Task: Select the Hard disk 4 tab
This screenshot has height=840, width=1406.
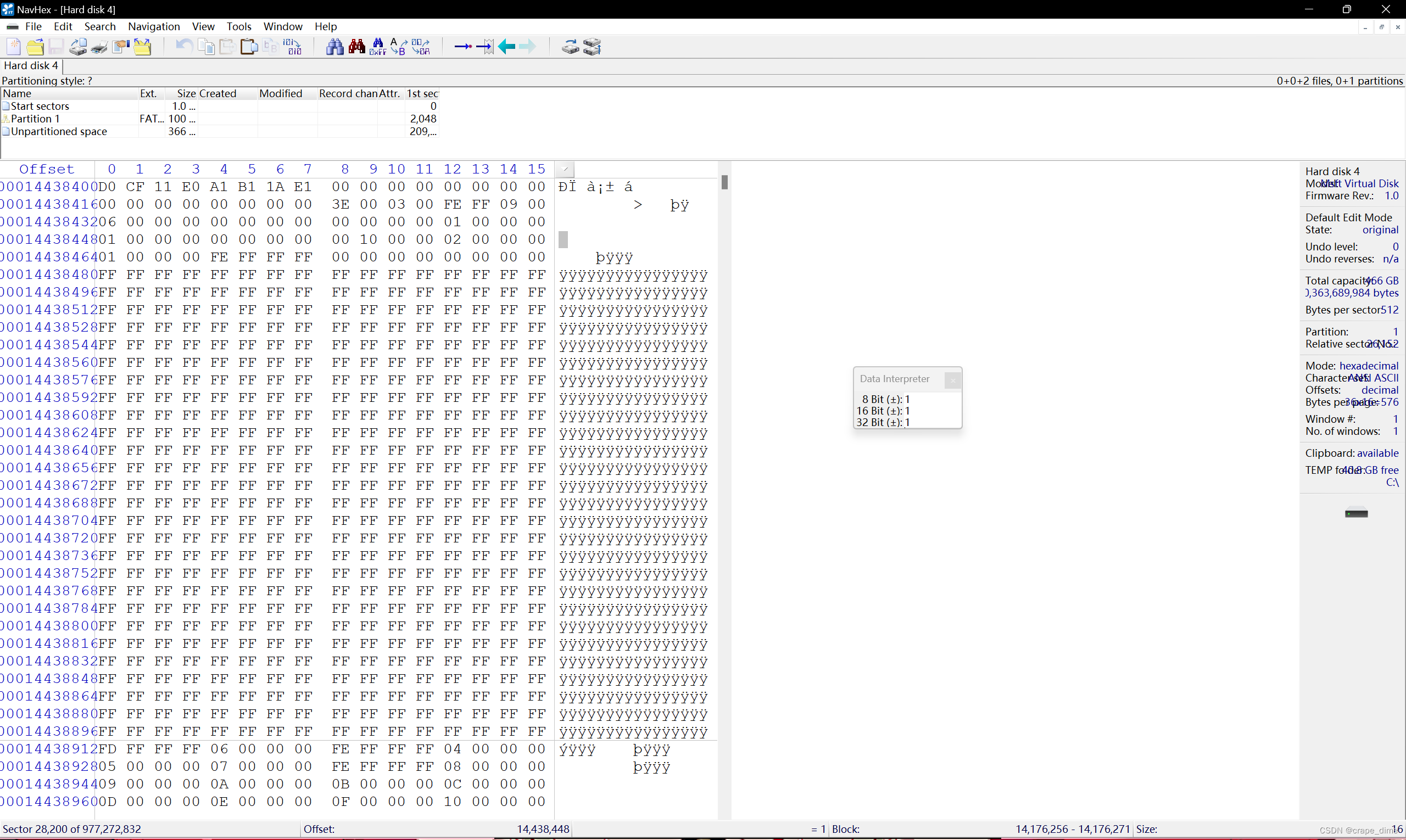Action: point(31,66)
